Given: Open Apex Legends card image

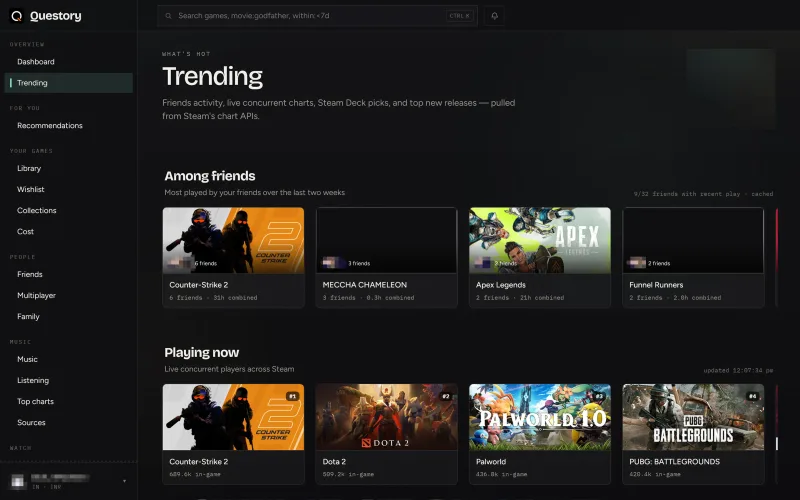Looking at the screenshot, I should pos(540,240).
